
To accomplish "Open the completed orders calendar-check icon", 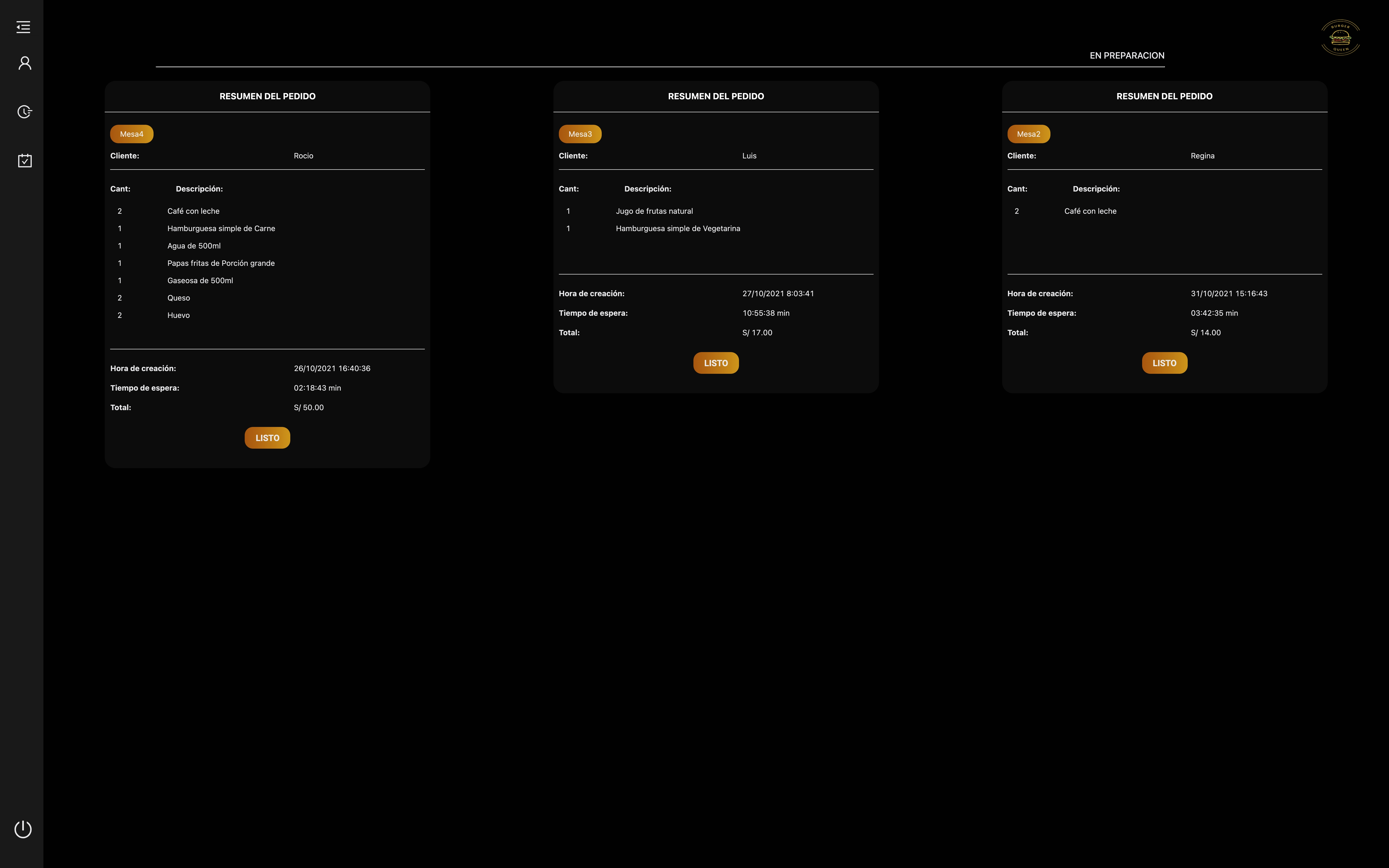I will click(x=25, y=161).
